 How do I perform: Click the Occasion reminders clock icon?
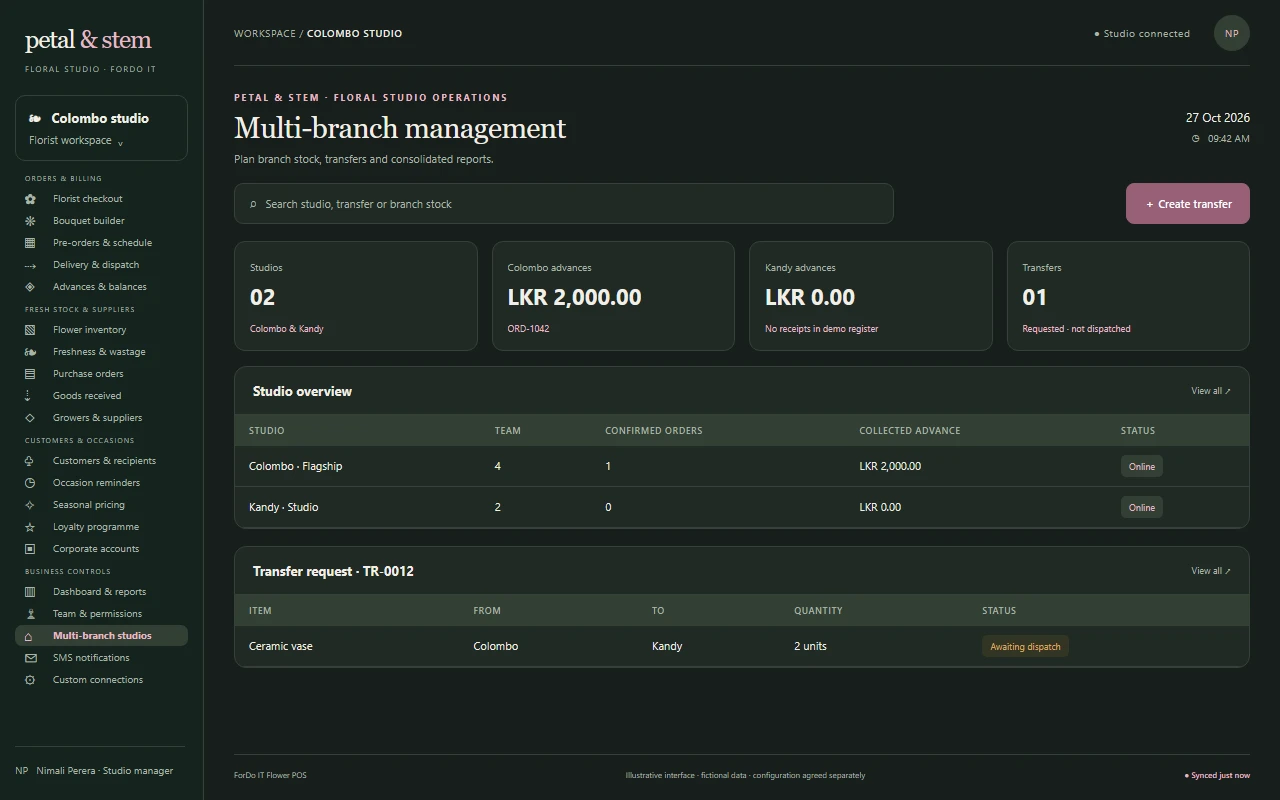[30, 483]
